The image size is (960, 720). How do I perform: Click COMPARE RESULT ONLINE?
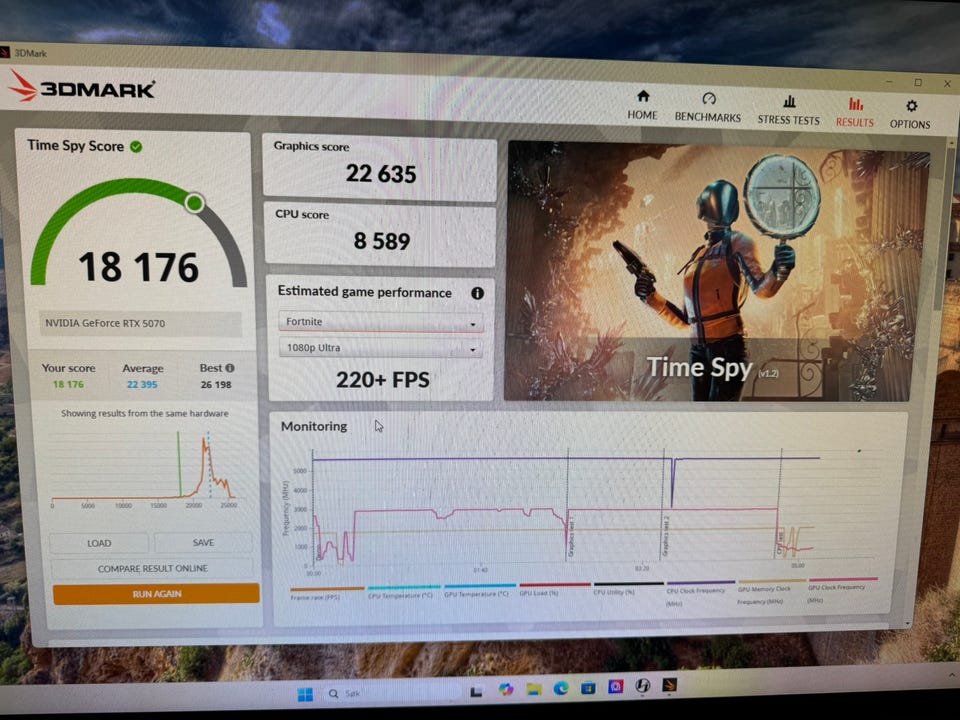click(152, 568)
